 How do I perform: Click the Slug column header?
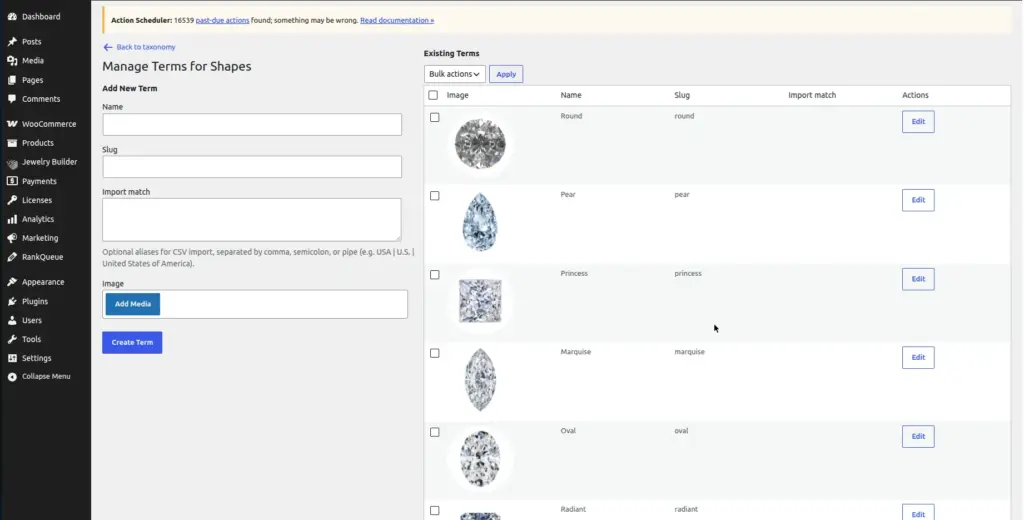tap(682, 95)
